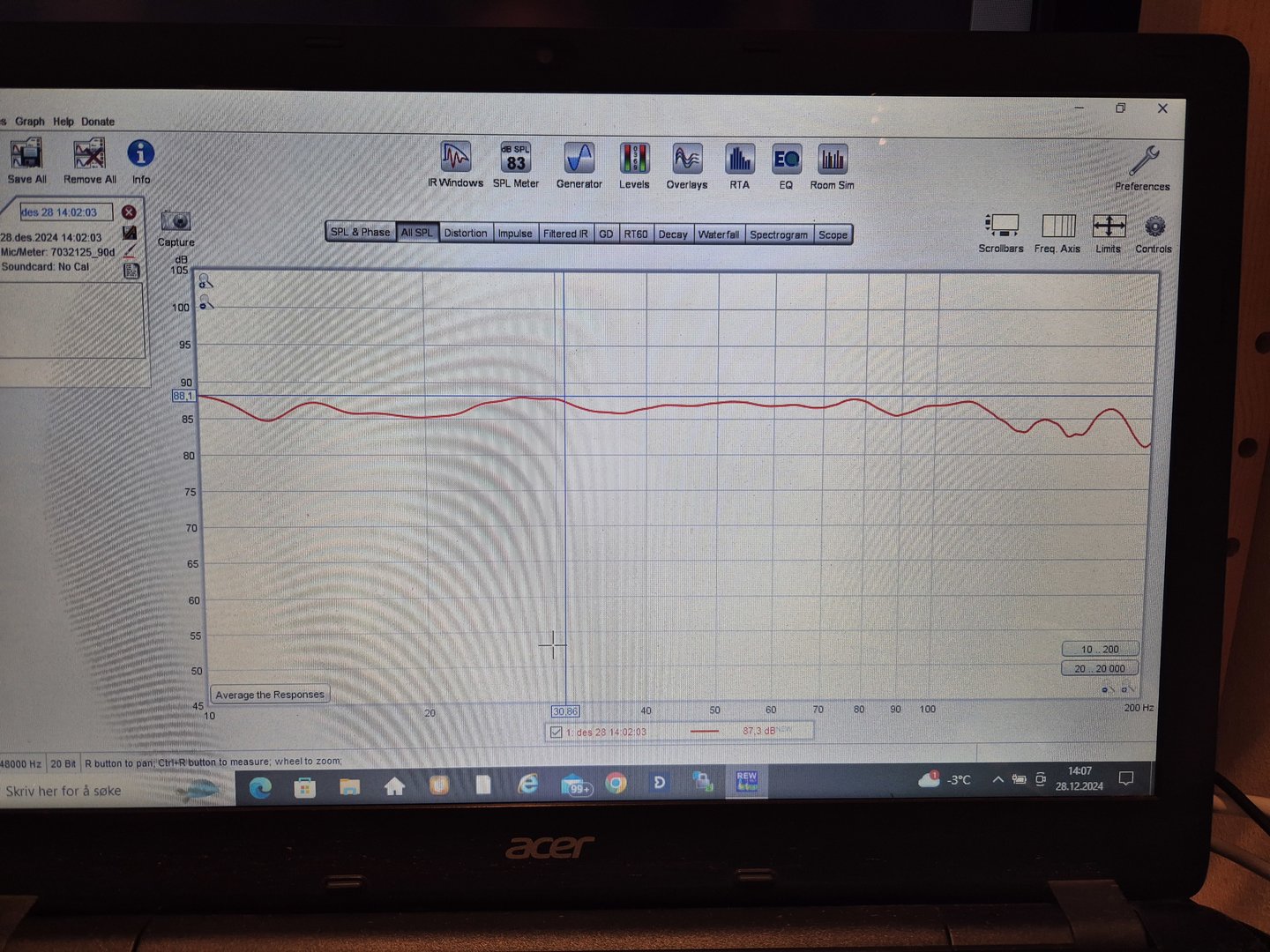Open the Scope tab
Viewport: 1270px width, 952px height.
tap(833, 234)
